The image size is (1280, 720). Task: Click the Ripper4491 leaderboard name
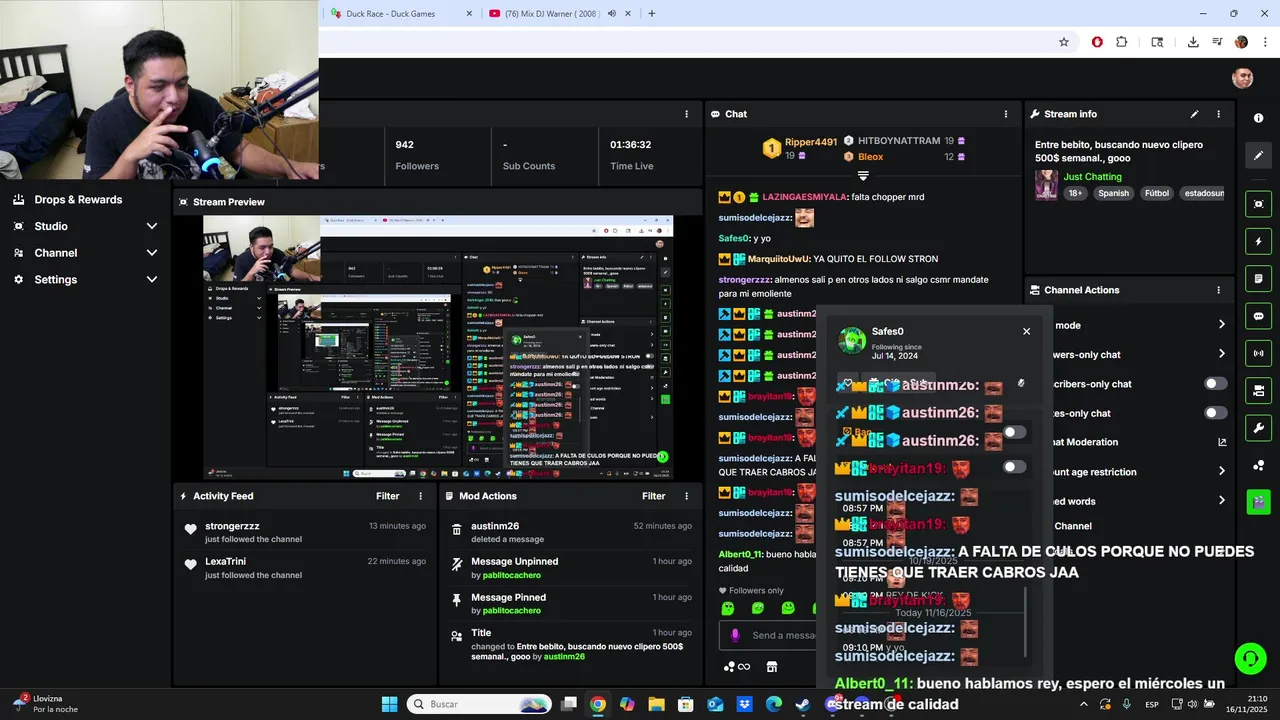pos(811,142)
